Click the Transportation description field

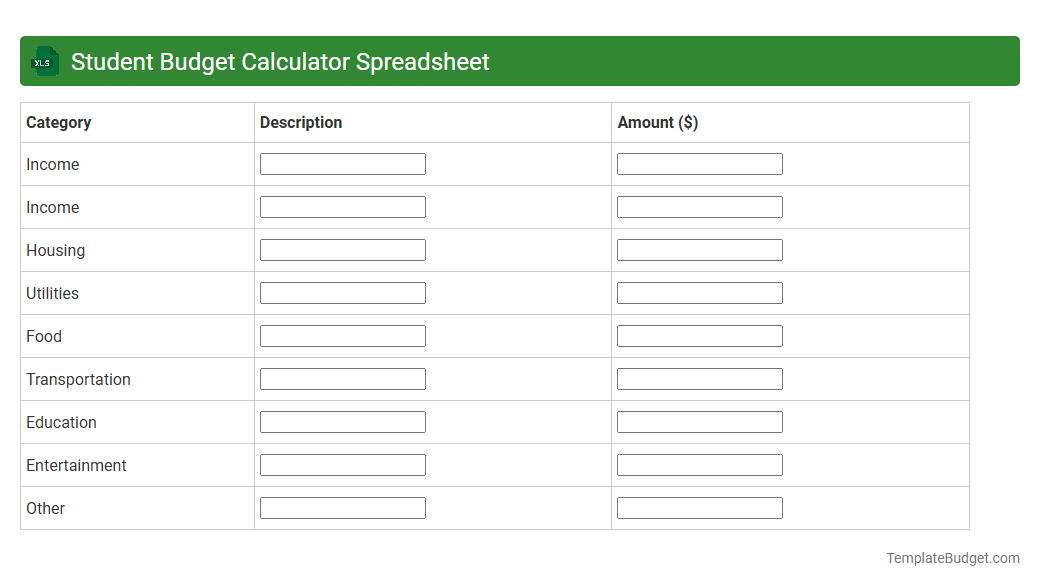(342, 378)
